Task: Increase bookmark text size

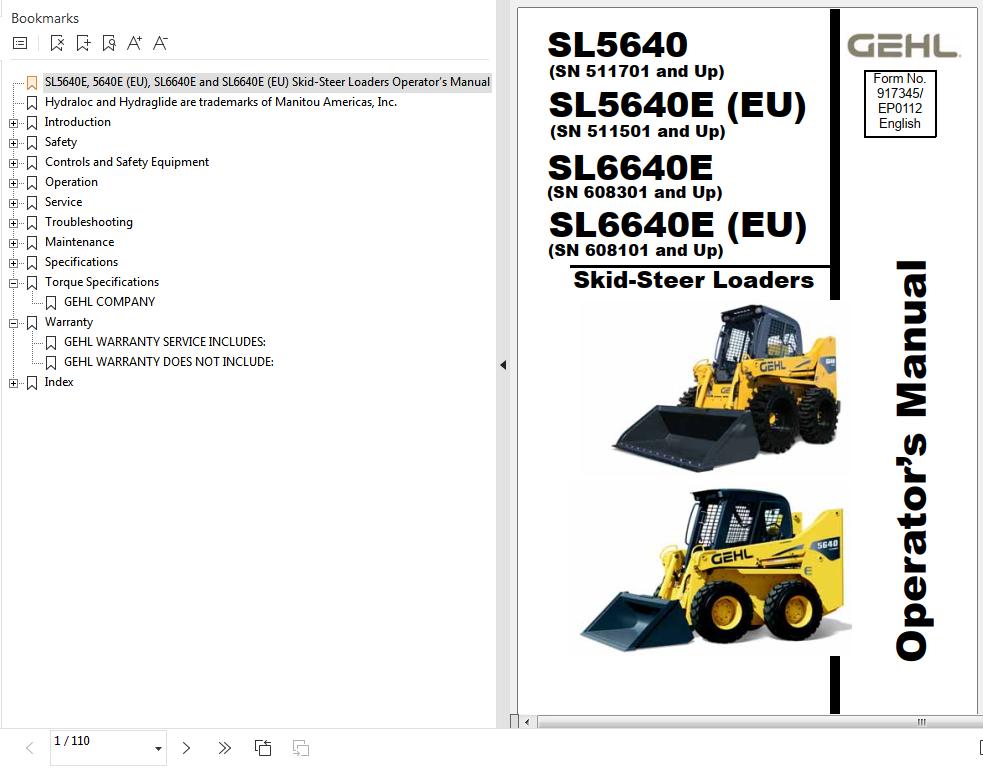Action: pos(134,43)
